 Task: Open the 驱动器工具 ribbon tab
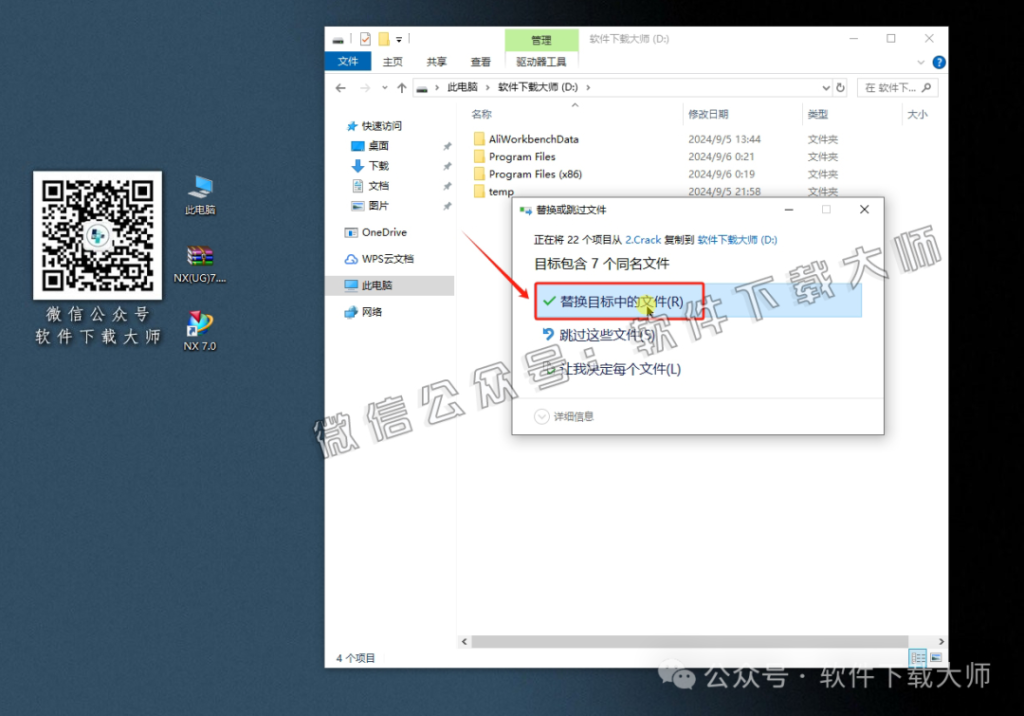pyautogui.click(x=542, y=61)
